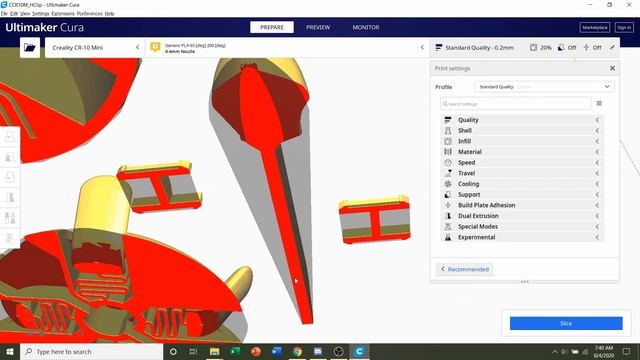
Task: Expand the Speed settings chevron
Action: tap(597, 162)
